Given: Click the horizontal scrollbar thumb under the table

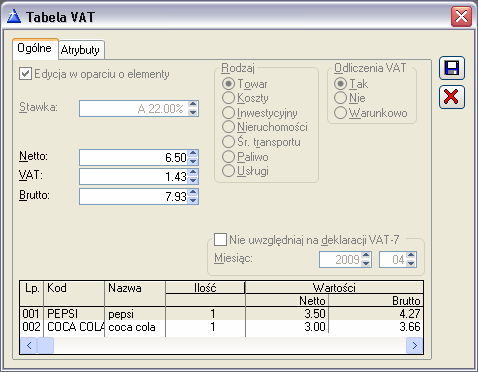Looking at the screenshot, I should 45,345.
